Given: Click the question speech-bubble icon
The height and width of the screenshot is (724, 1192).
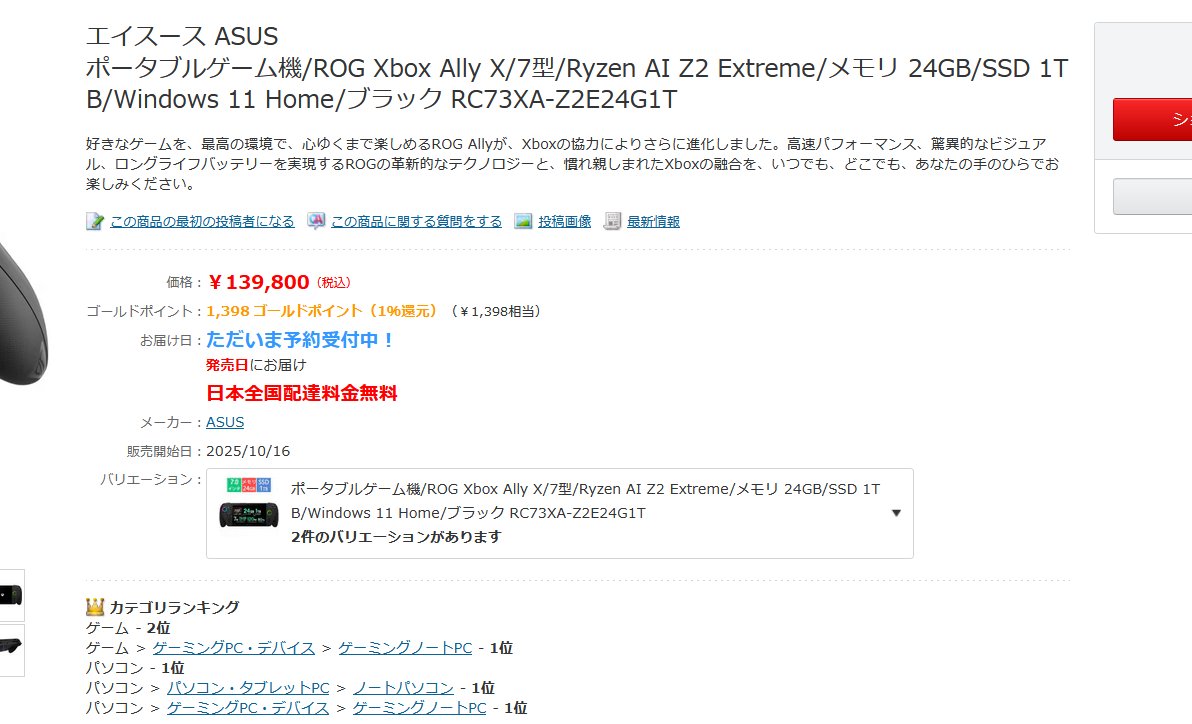Looking at the screenshot, I should point(315,221).
